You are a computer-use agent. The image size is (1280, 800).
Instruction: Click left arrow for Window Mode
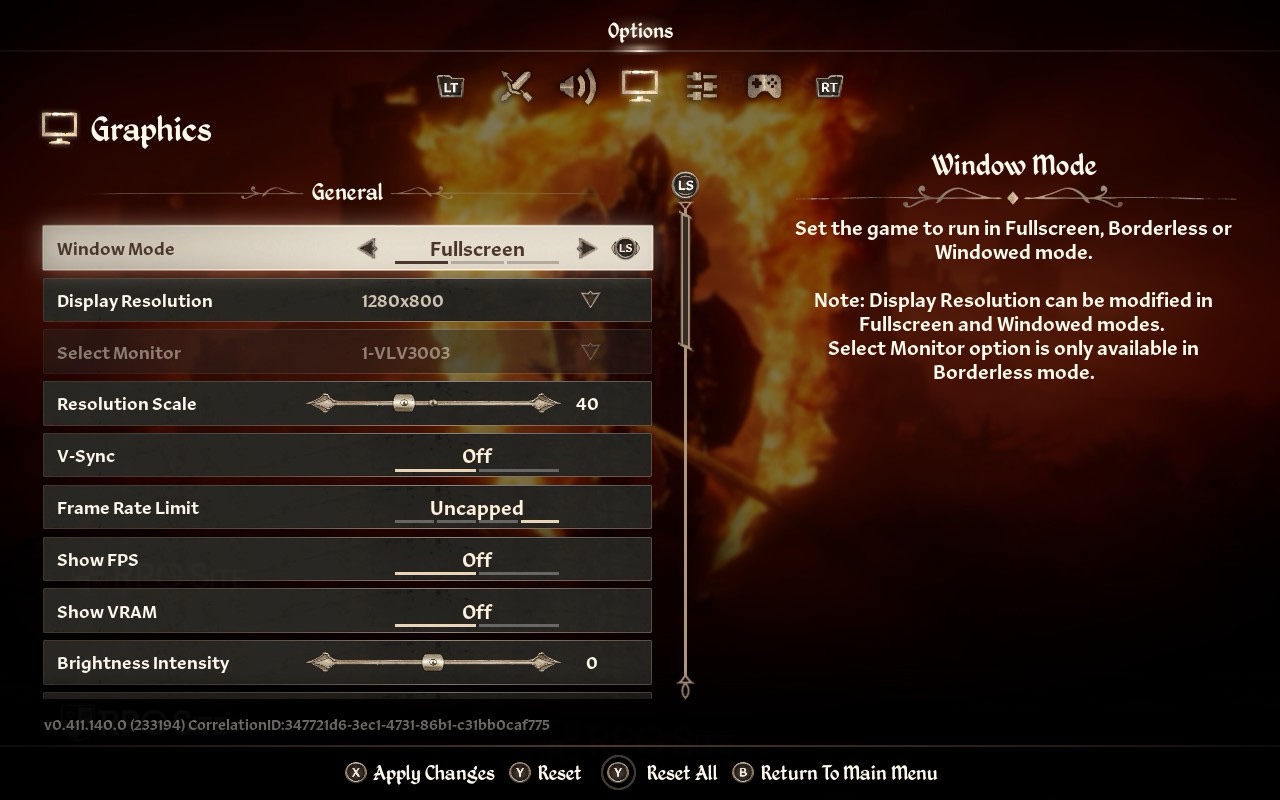click(x=367, y=248)
